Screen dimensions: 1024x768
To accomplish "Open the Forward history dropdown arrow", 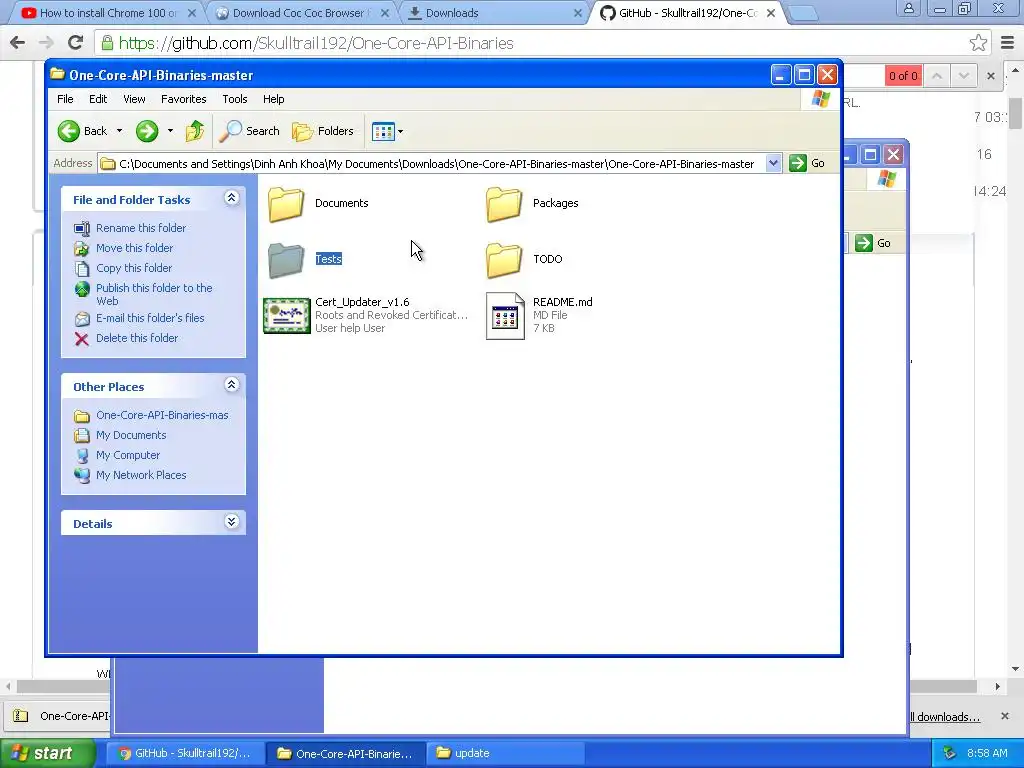I will point(170,131).
